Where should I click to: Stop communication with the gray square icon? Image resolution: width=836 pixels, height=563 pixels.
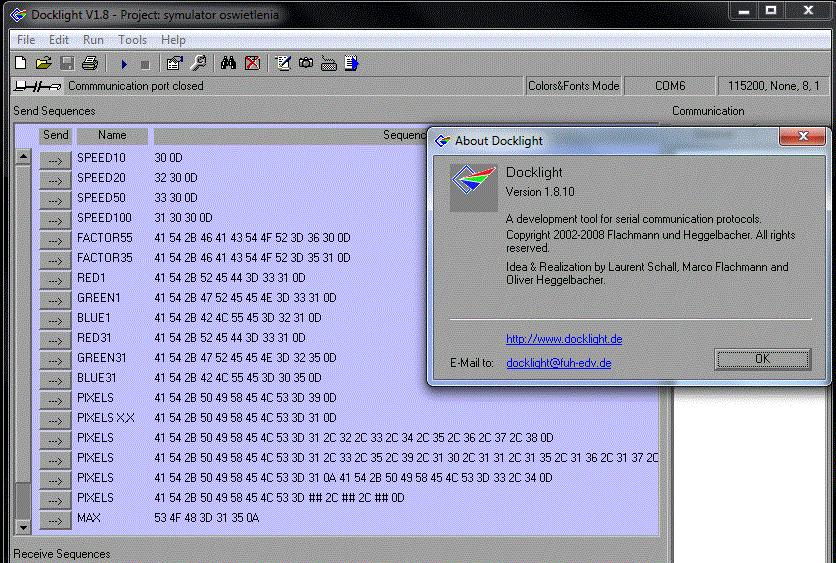(x=144, y=65)
